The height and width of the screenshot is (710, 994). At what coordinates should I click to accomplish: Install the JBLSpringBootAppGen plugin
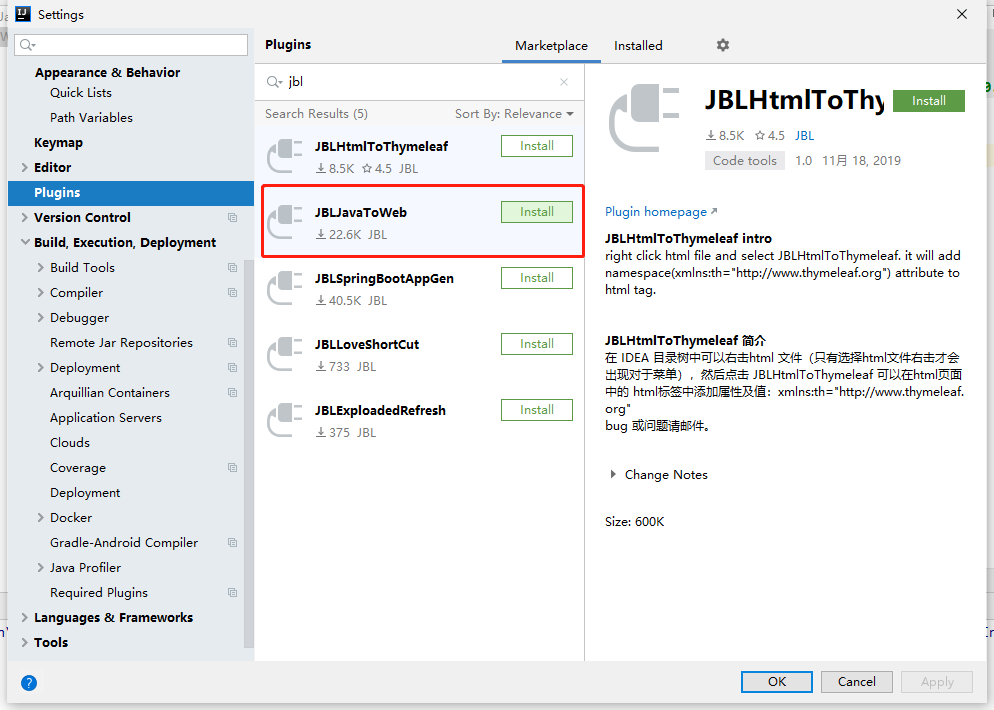point(536,278)
